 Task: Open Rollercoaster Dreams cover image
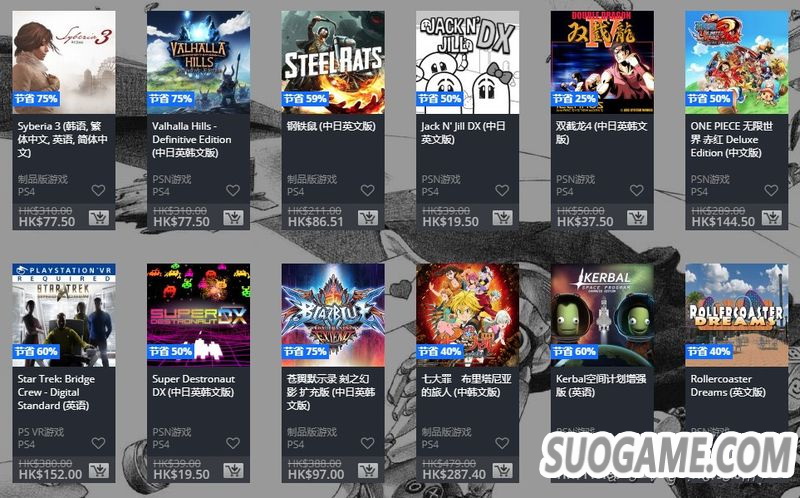[x=737, y=315]
